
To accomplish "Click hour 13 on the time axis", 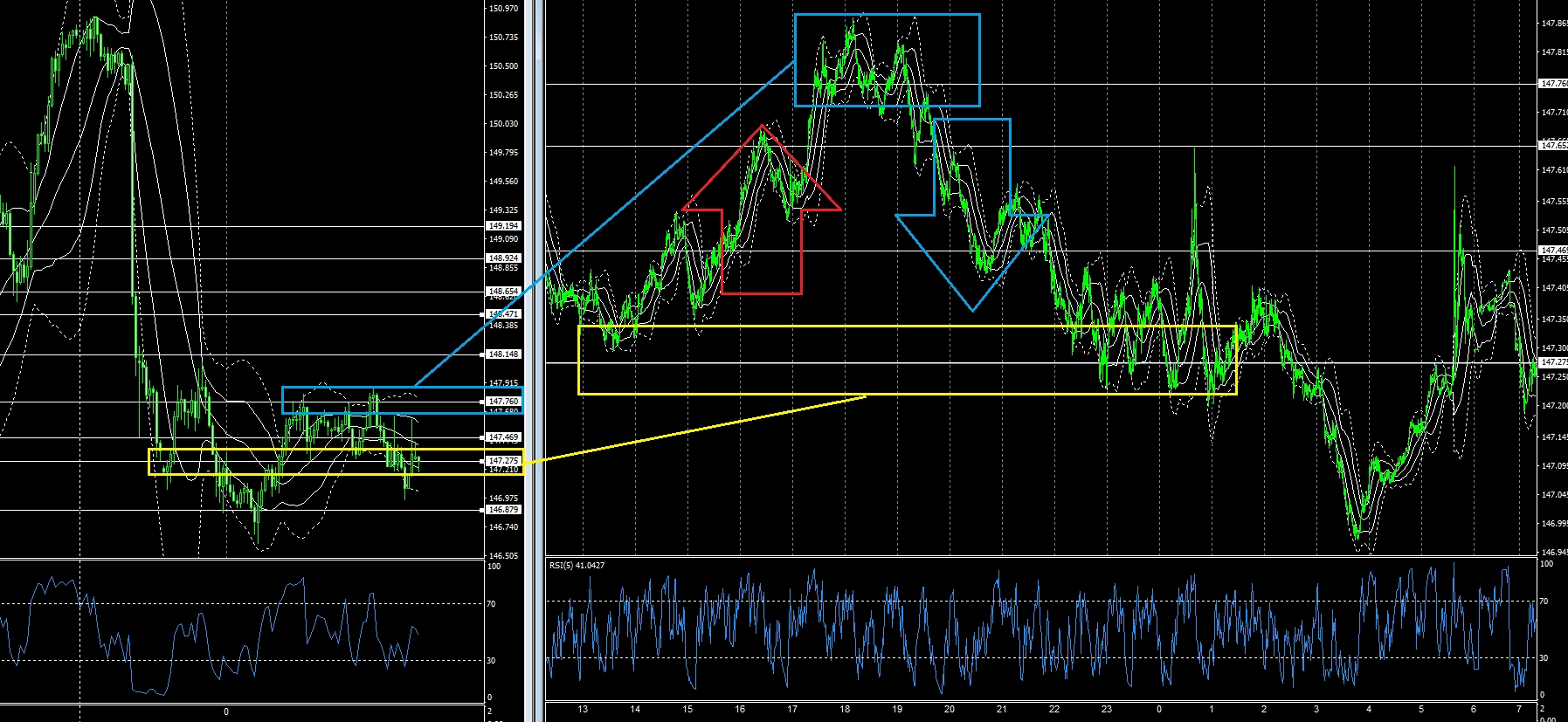I will click(583, 710).
